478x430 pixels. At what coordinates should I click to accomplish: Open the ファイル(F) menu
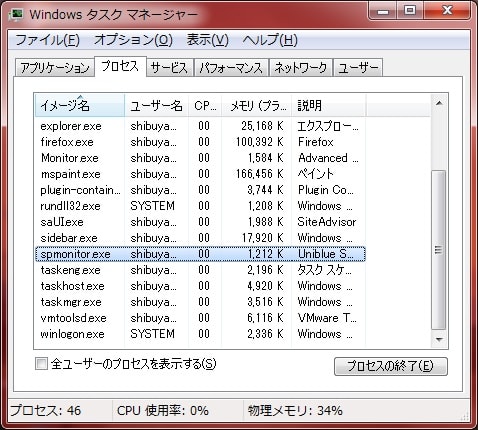(x=48, y=40)
